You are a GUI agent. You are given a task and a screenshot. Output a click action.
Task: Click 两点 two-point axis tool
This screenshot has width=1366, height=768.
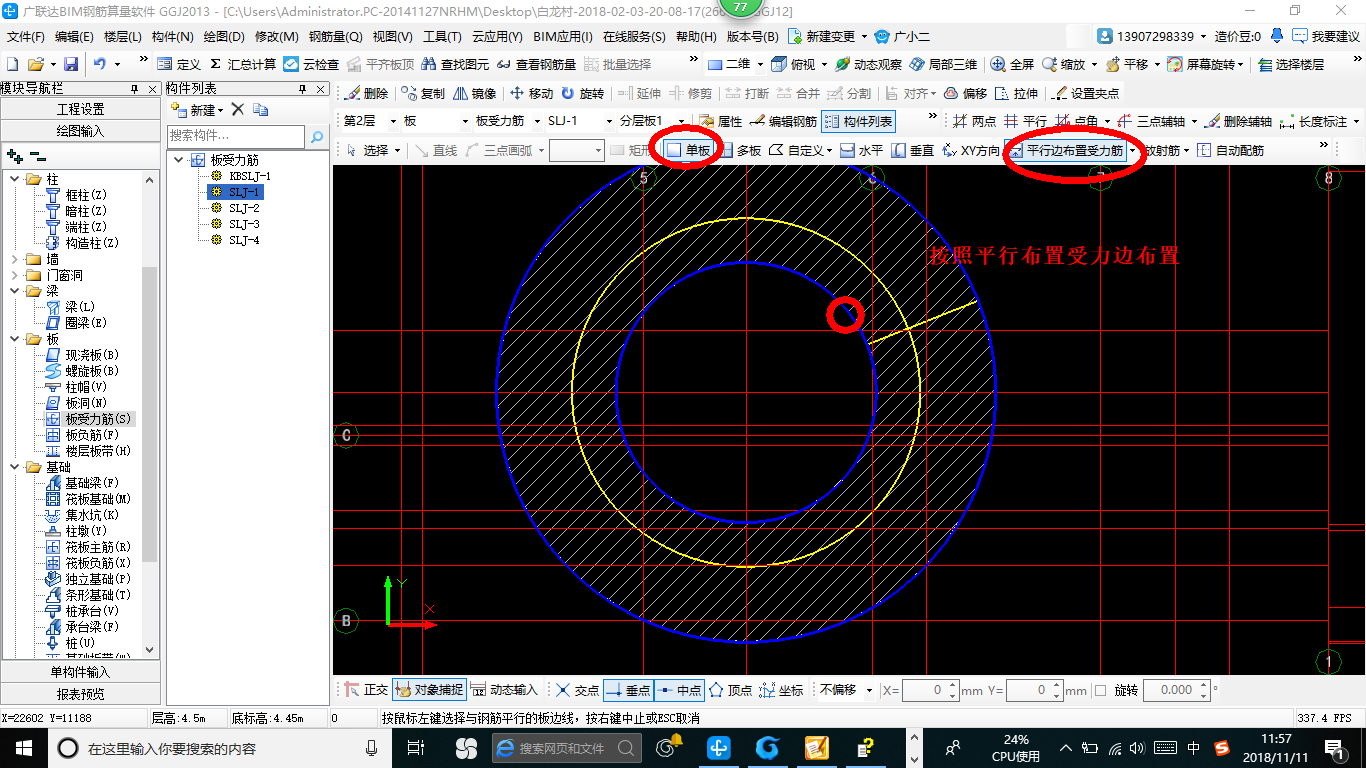974,121
